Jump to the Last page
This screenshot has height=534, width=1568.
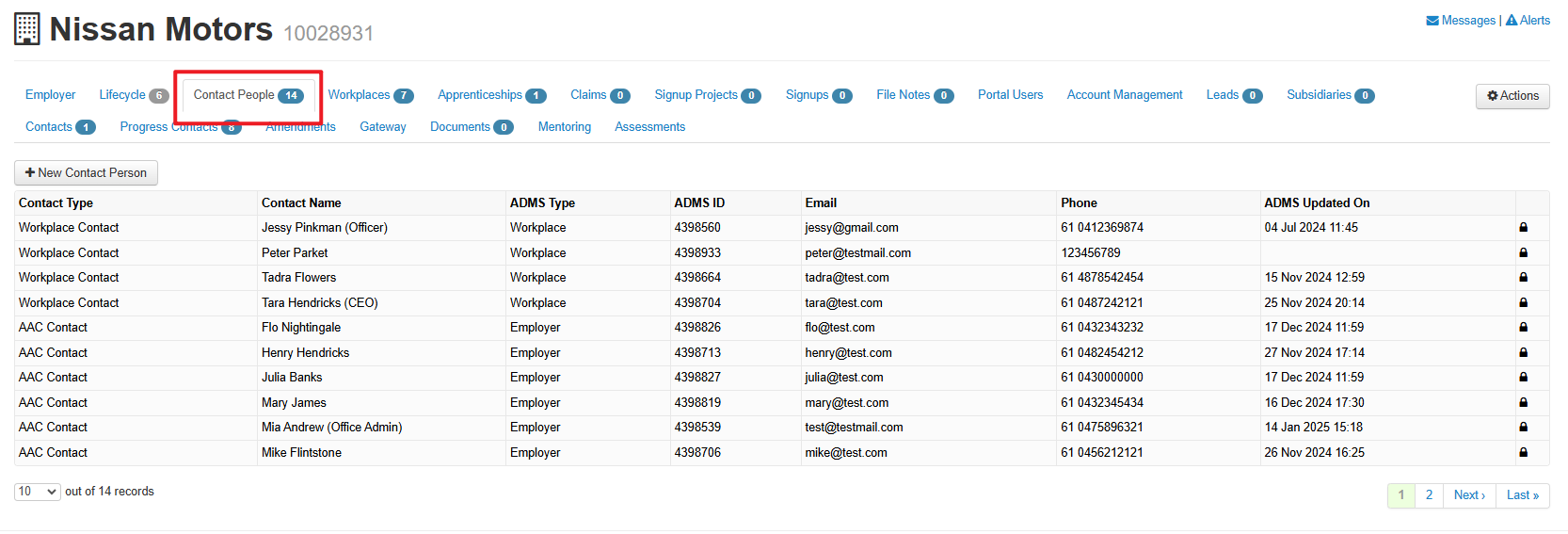(1523, 495)
